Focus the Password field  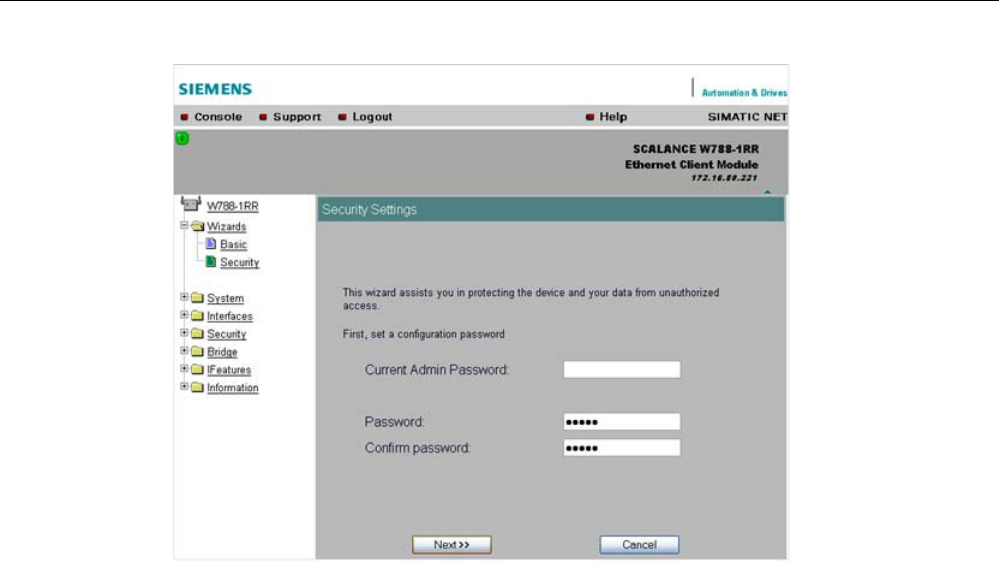point(622,422)
